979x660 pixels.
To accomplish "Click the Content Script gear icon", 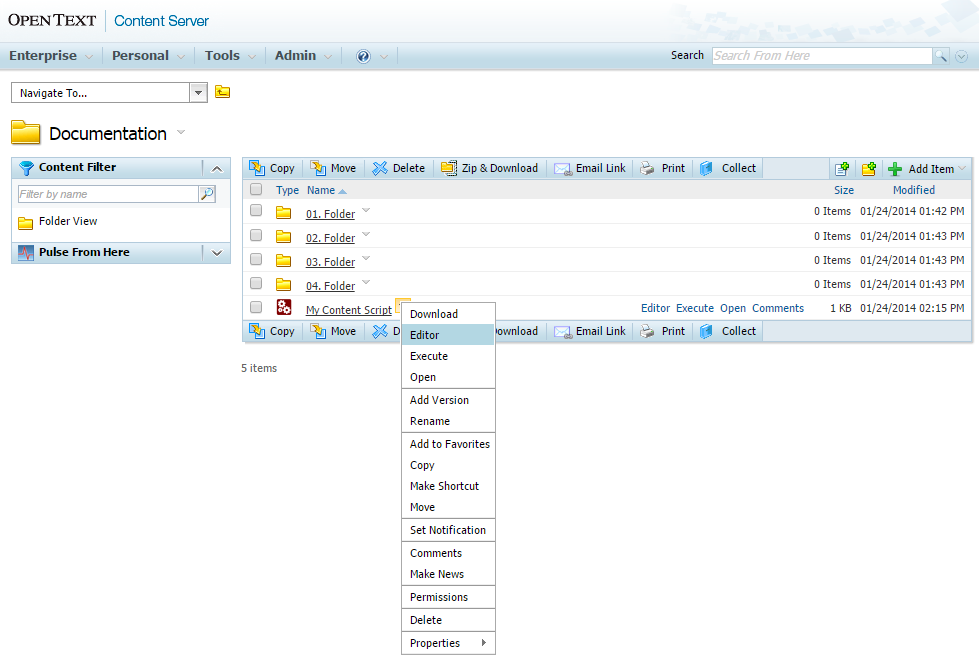I will (284, 308).
